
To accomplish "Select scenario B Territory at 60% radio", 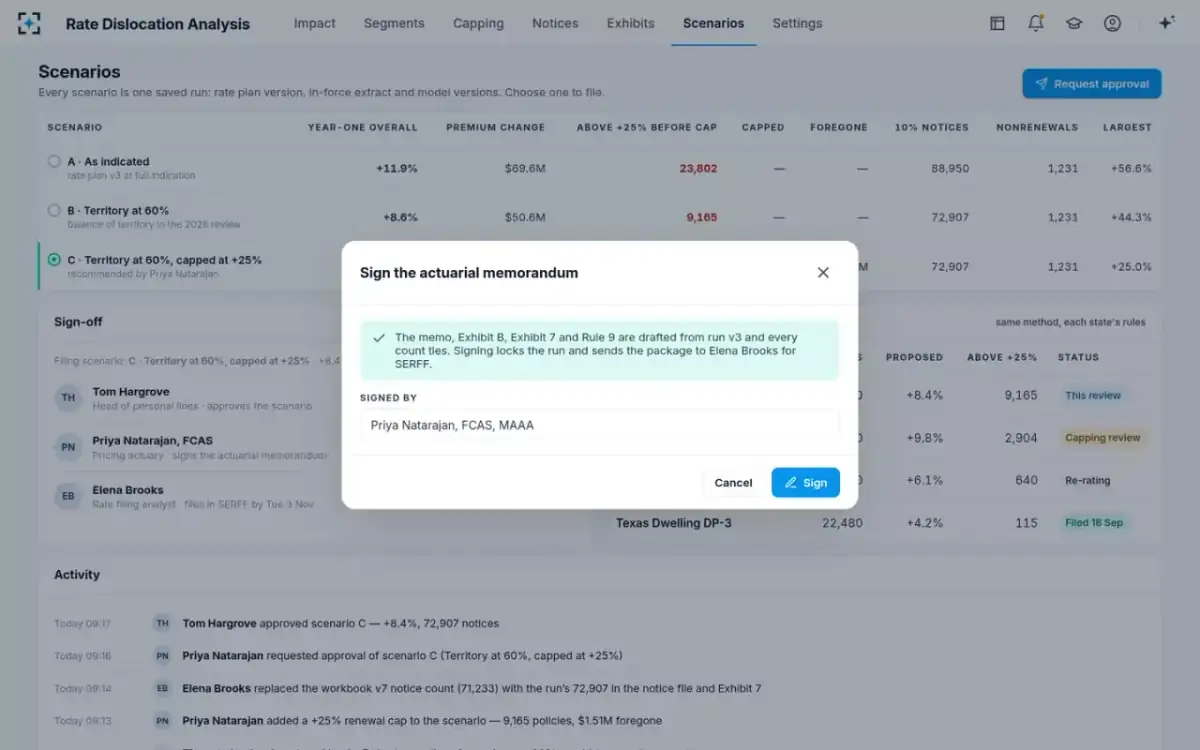I will (54, 210).
